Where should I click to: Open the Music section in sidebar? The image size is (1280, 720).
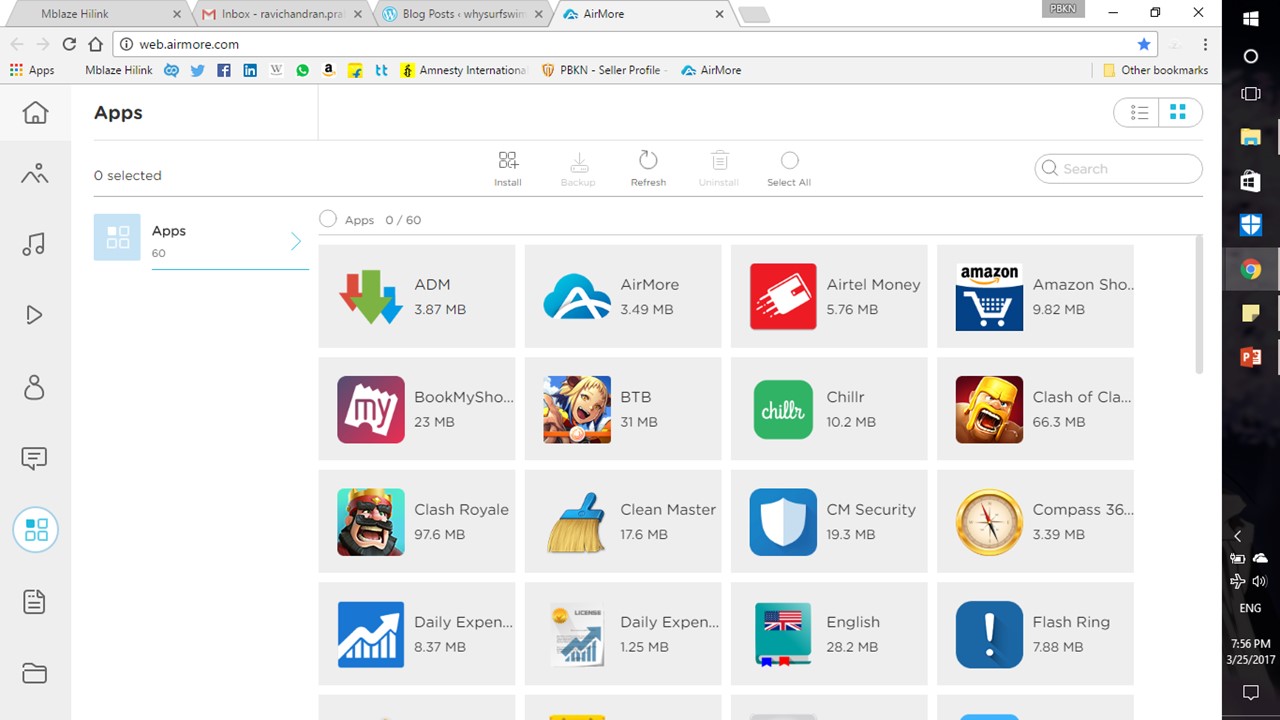(35, 244)
